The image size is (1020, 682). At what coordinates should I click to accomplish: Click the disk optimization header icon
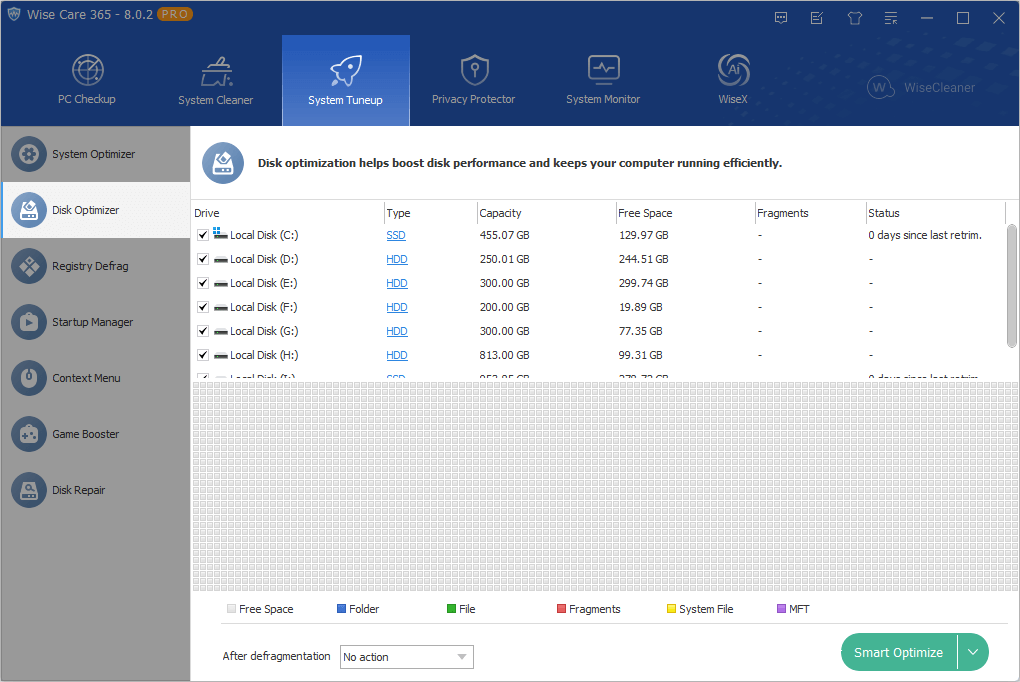pyautogui.click(x=223, y=163)
